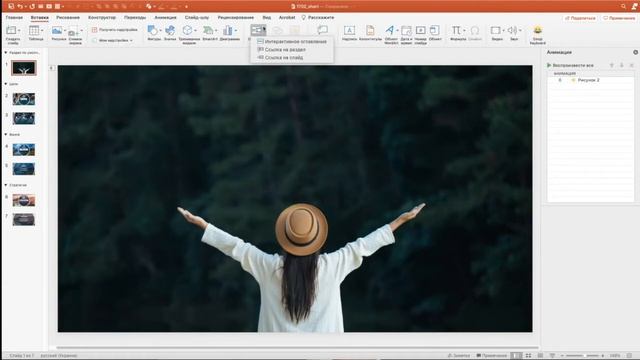Open the Формула dropdown arrow
The image size is (640, 360).
coord(464,31)
